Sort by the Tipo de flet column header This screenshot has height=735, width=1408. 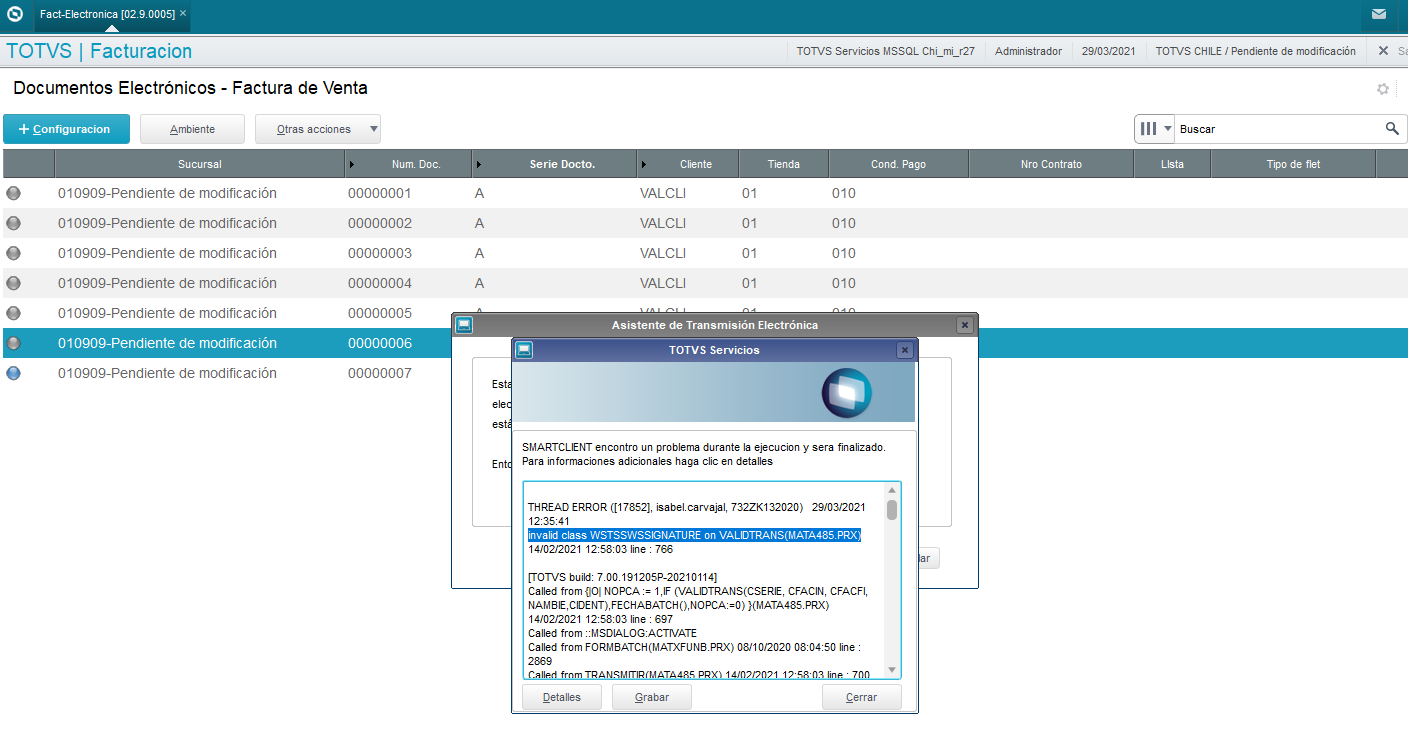tap(1293, 164)
